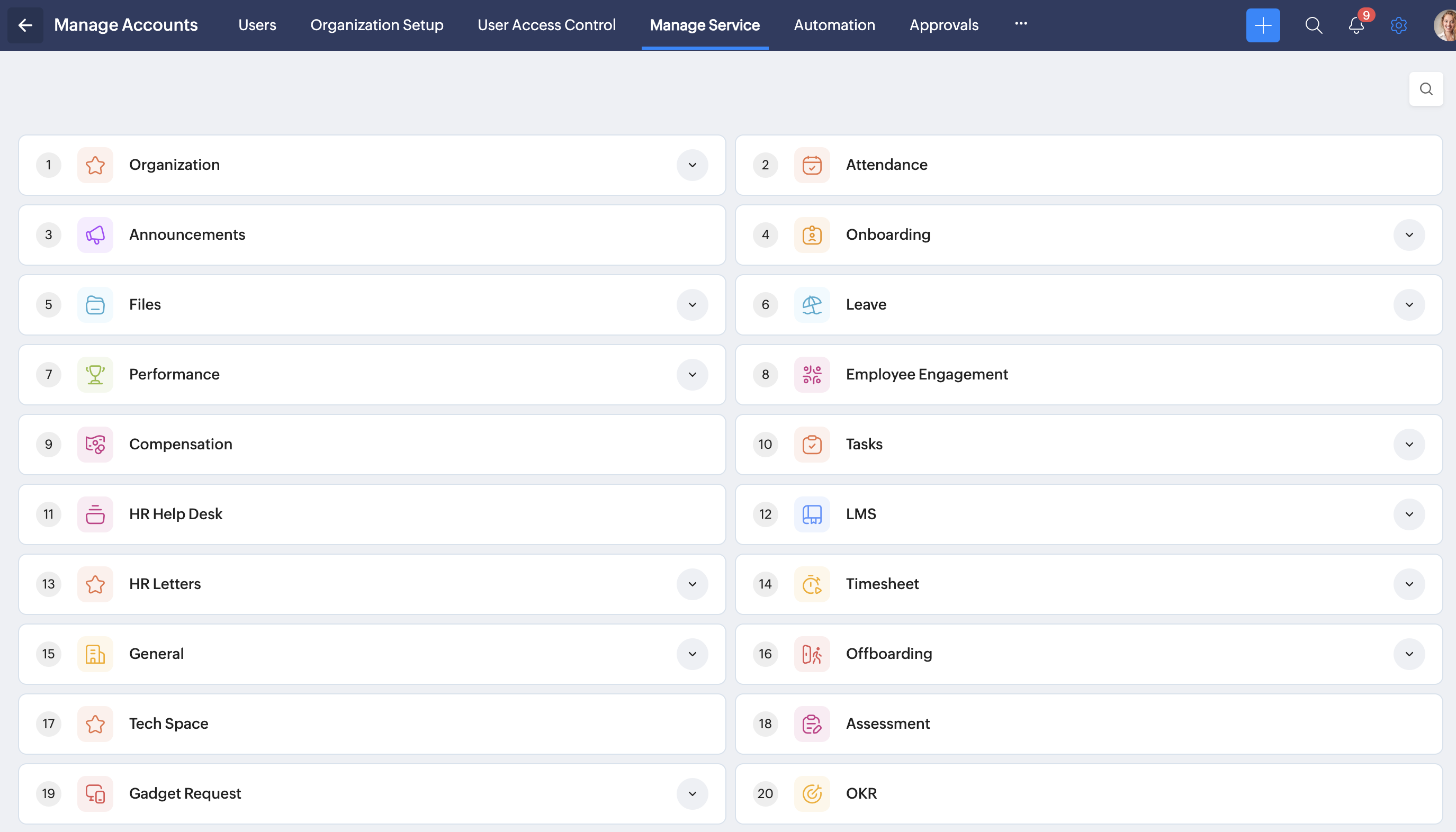This screenshot has width=1456, height=832.
Task: Click the services search box button
Action: click(x=1426, y=89)
